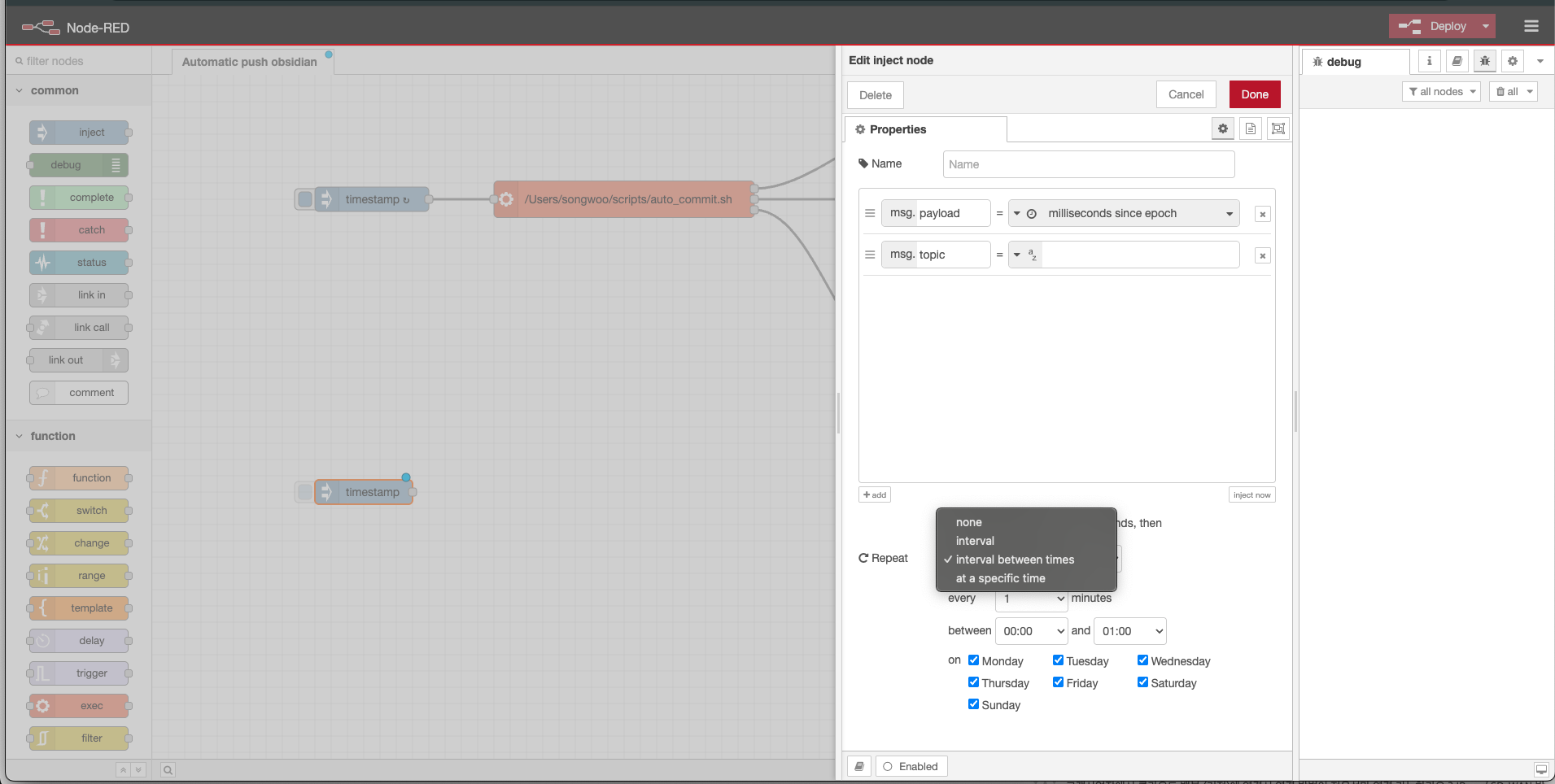Pick the delay node from palette

(x=79, y=641)
